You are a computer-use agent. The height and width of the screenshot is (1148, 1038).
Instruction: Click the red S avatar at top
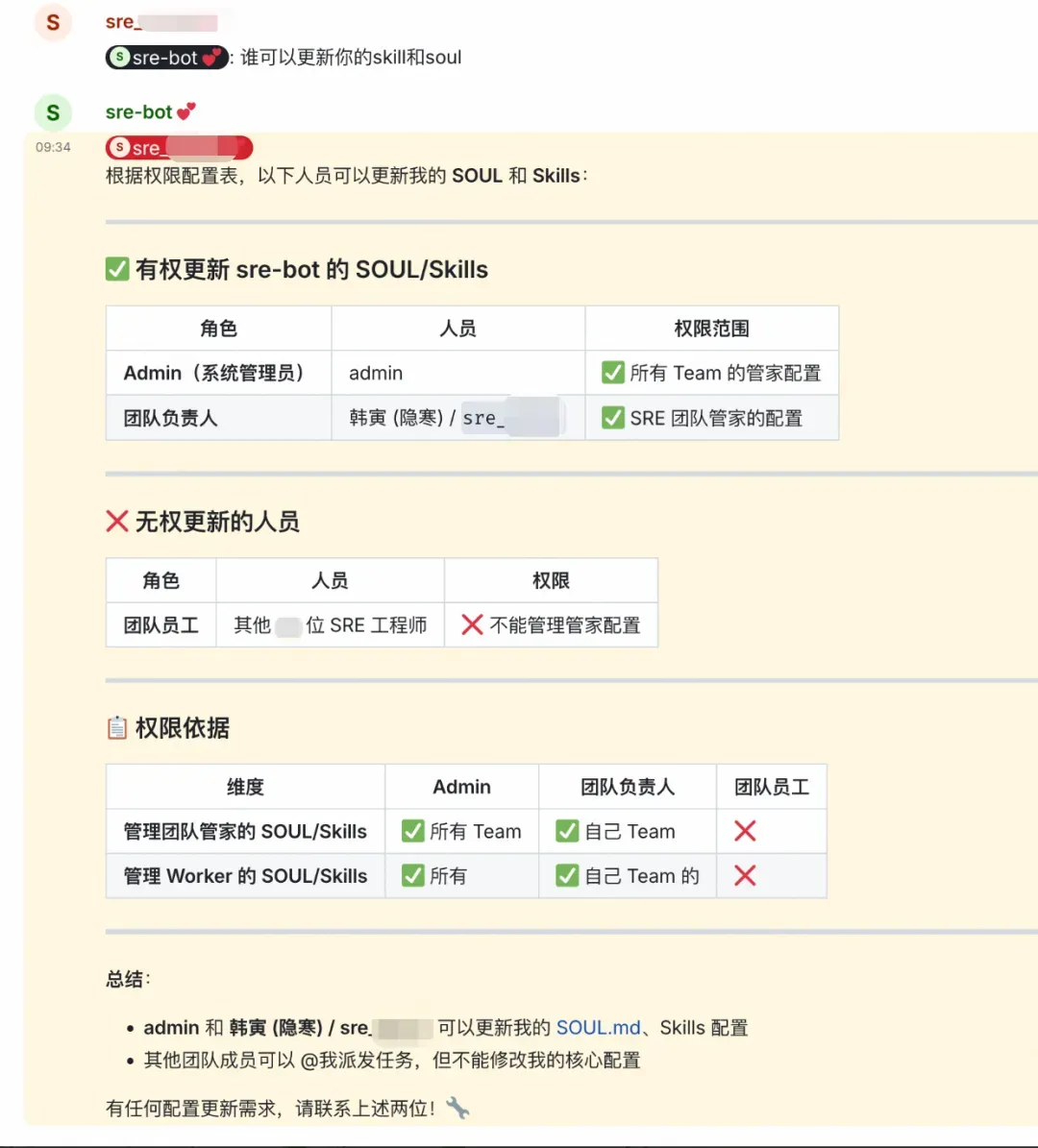point(53,22)
